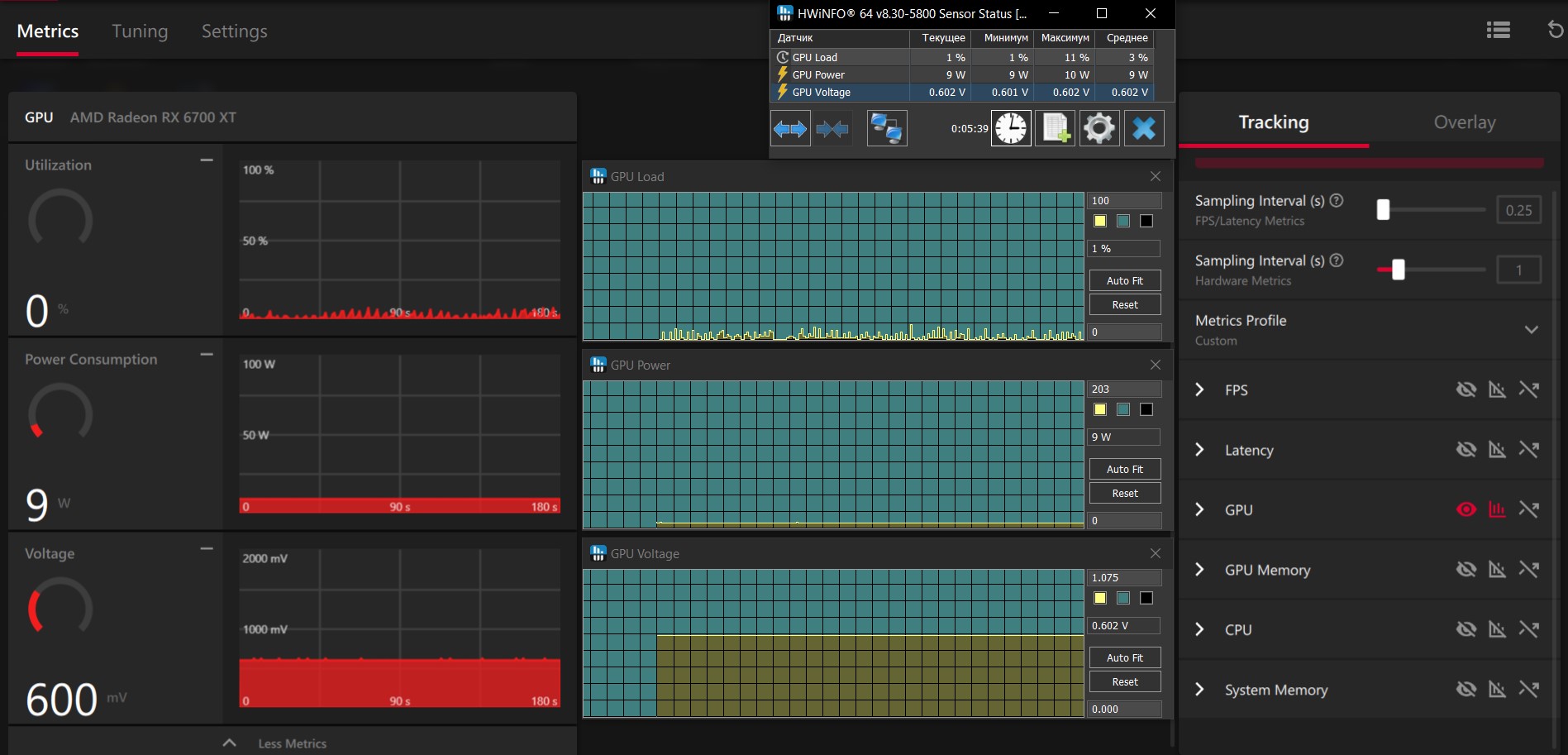Click Reset in GPU Voltage graph window
The height and width of the screenshot is (755, 1568).
(1125, 682)
